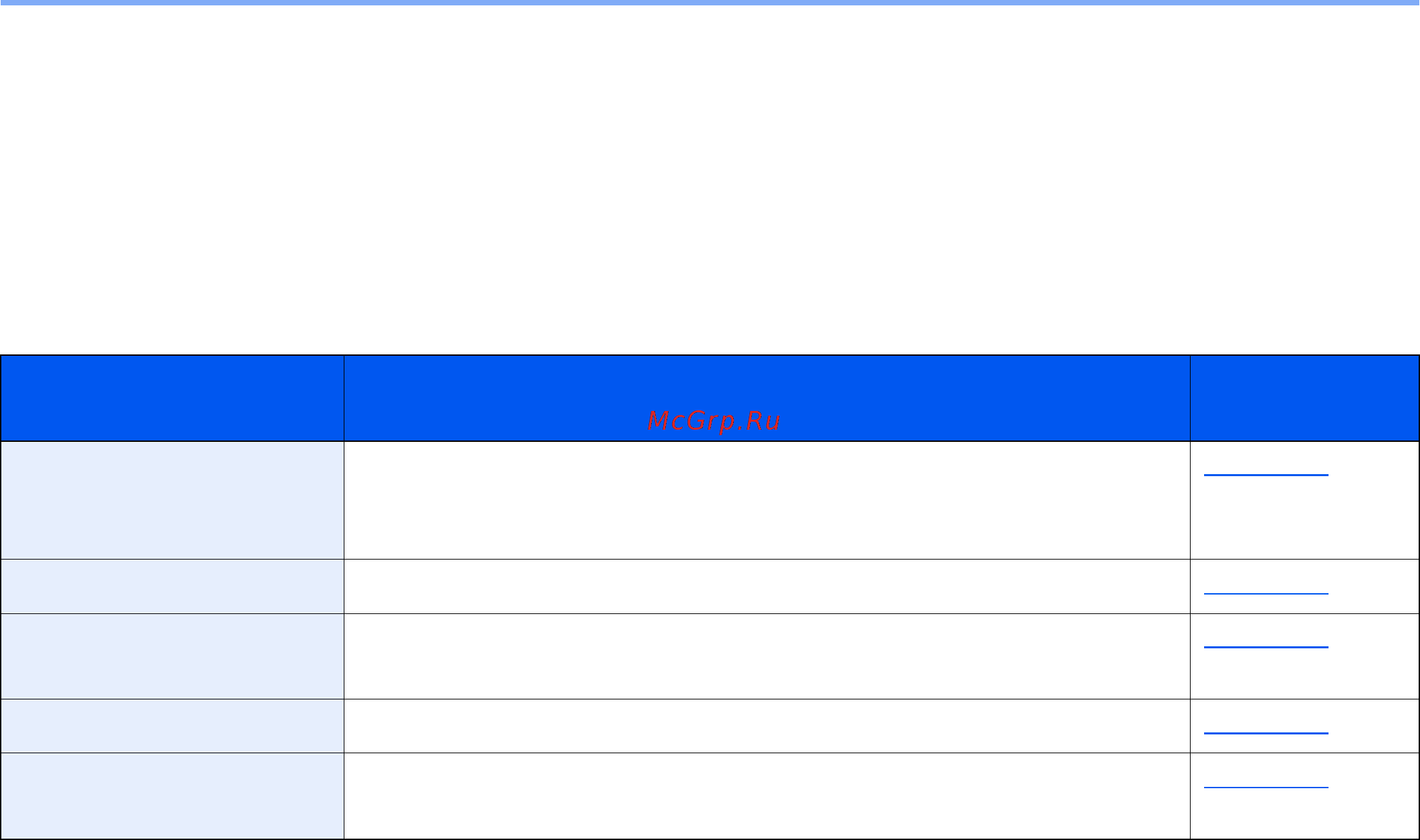Select the light-blue cell in the third row
Screen dimensions: 1420x840
172,656
